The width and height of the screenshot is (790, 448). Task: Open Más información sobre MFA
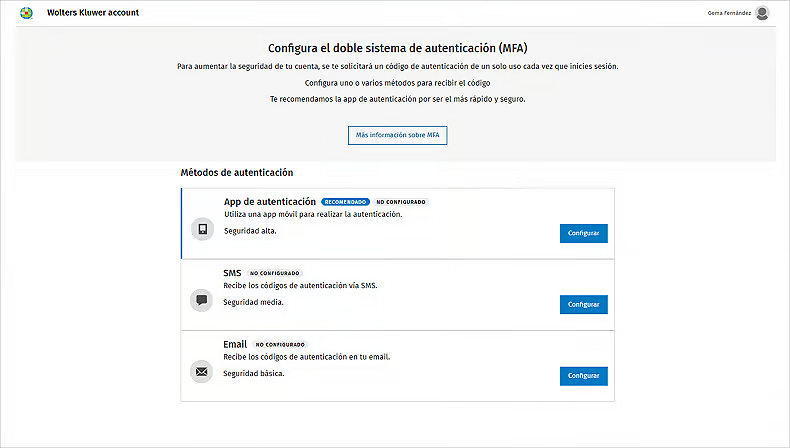[x=398, y=135]
